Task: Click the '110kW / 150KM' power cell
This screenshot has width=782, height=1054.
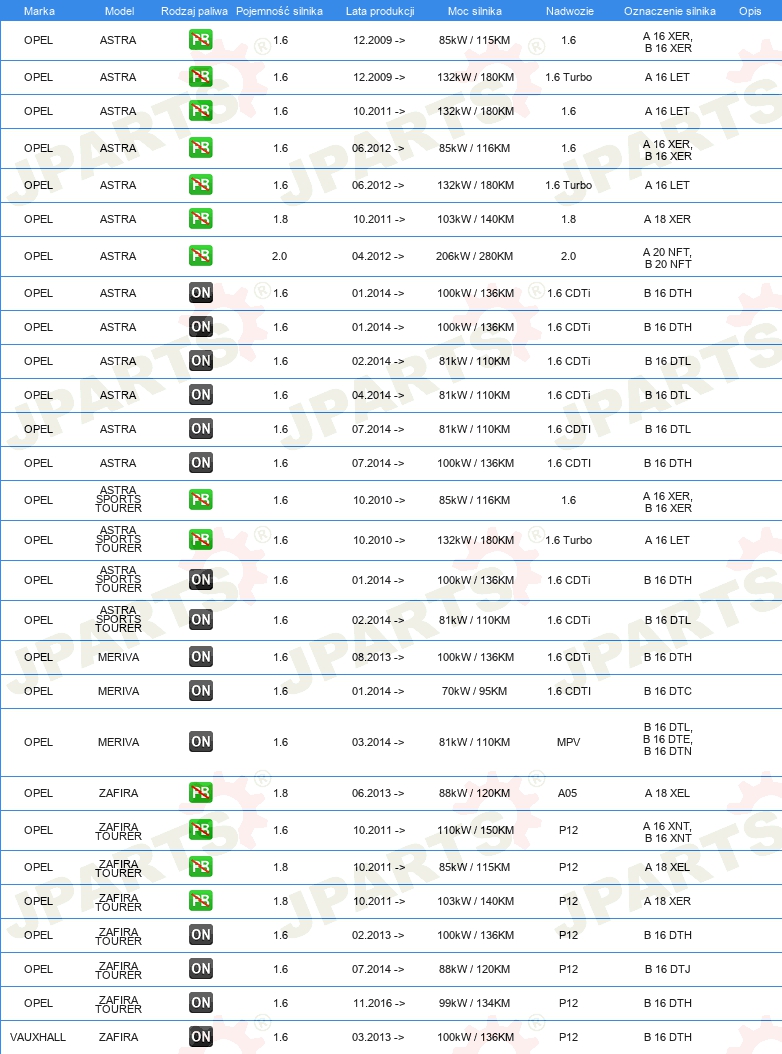Action: 475,830
